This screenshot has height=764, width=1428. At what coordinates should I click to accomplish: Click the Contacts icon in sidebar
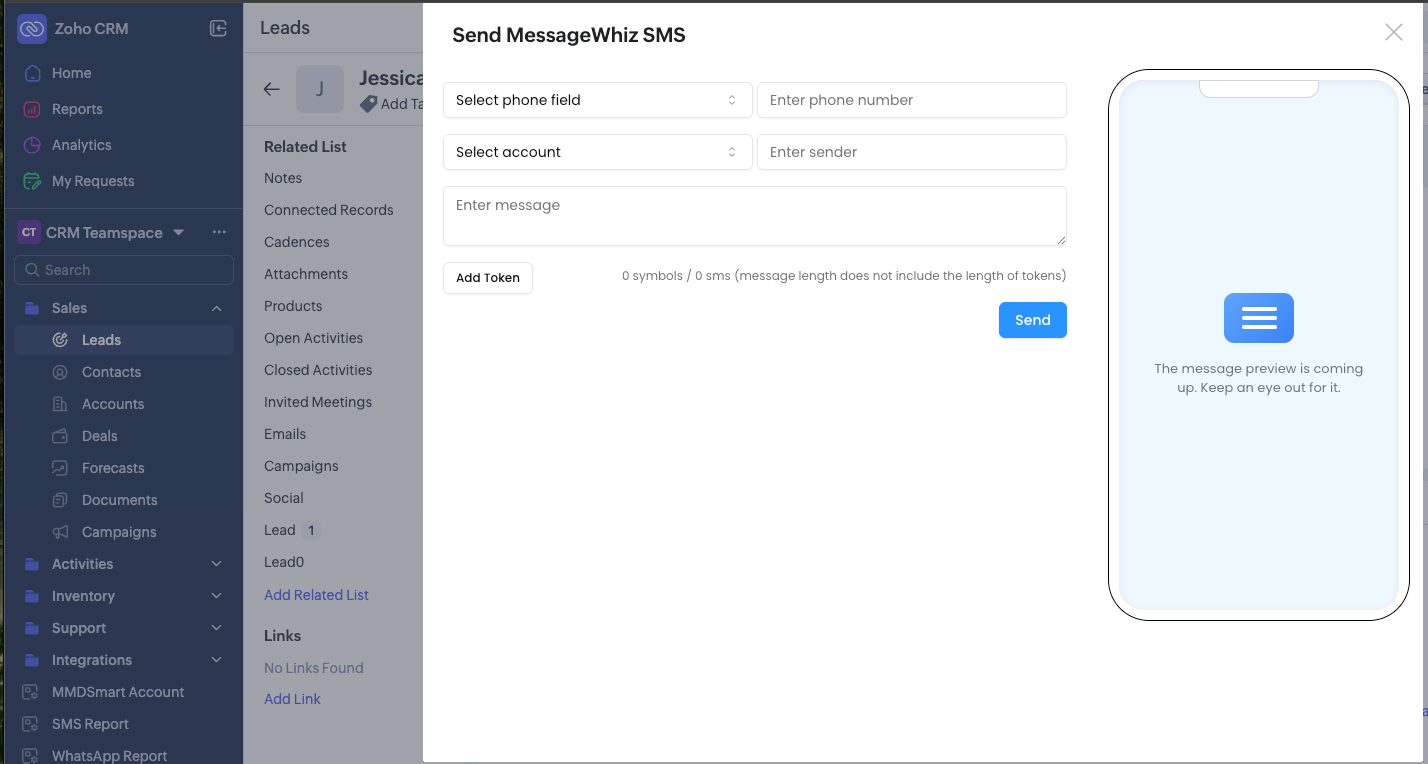click(x=61, y=372)
